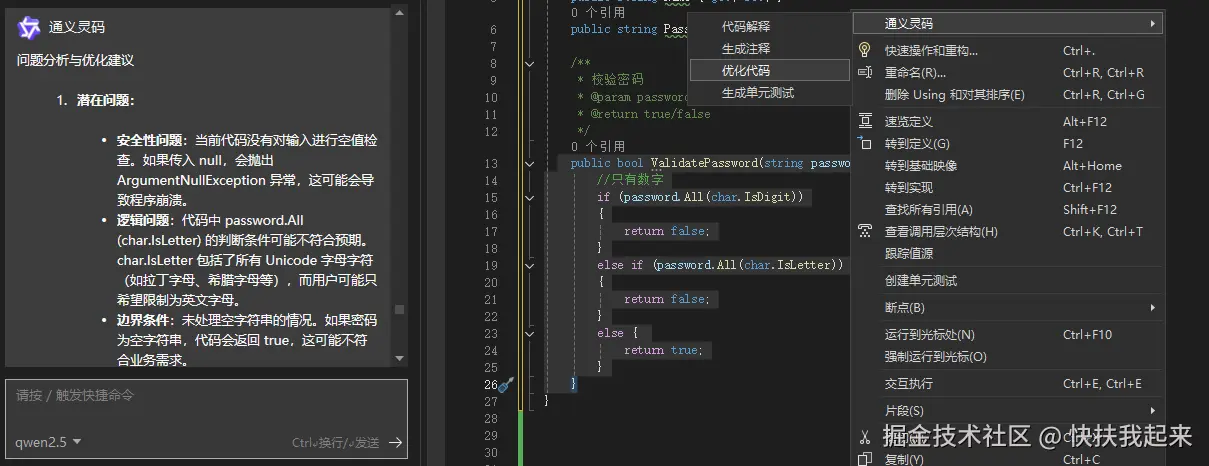Click the 问题分析与优化建议 heading in chat
Image resolution: width=1209 pixels, height=466 pixels.
[x=75, y=60]
